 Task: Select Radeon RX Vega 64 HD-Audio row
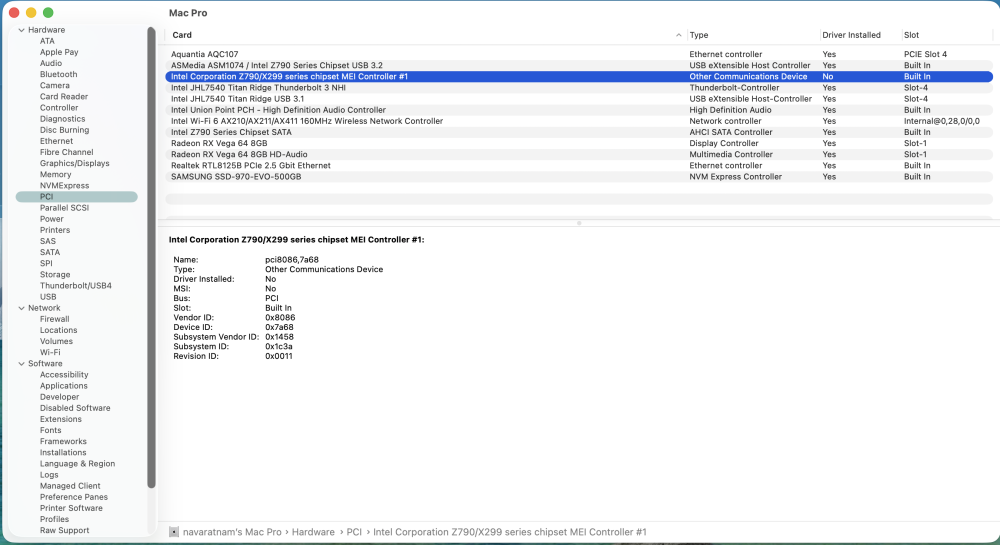[579, 154]
